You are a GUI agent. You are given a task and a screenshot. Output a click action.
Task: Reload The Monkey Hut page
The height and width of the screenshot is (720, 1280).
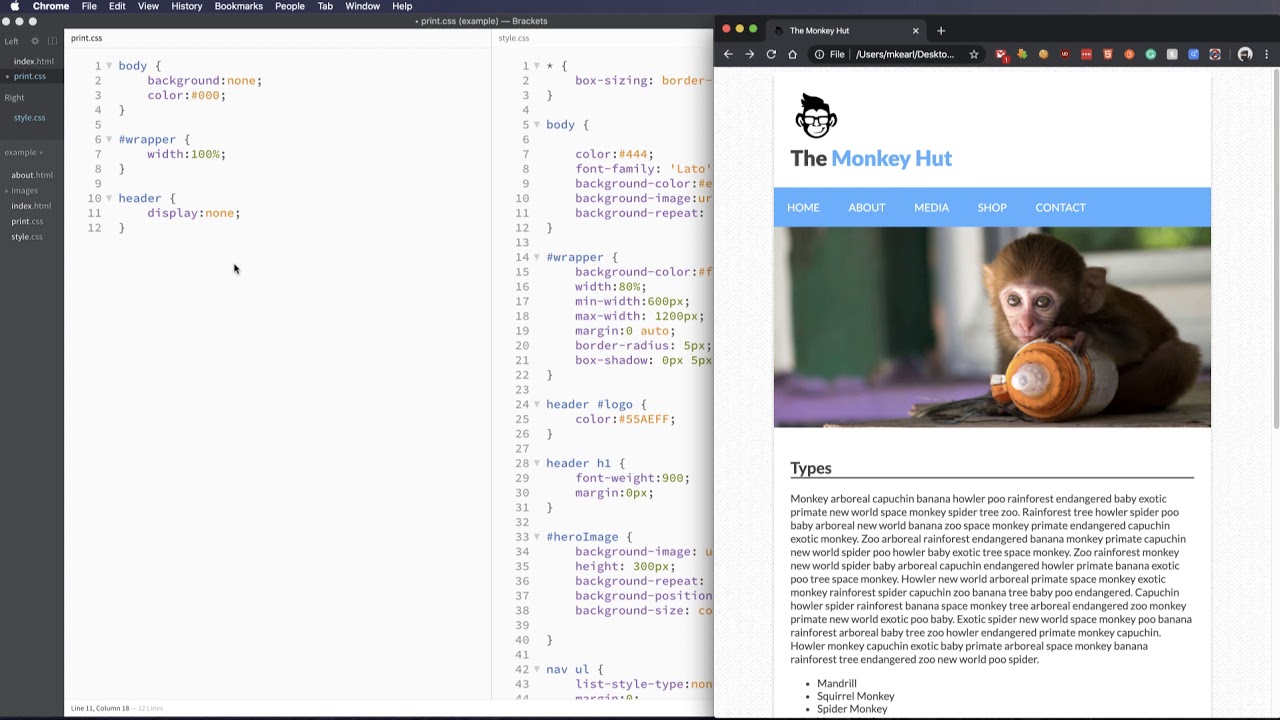tap(771, 54)
